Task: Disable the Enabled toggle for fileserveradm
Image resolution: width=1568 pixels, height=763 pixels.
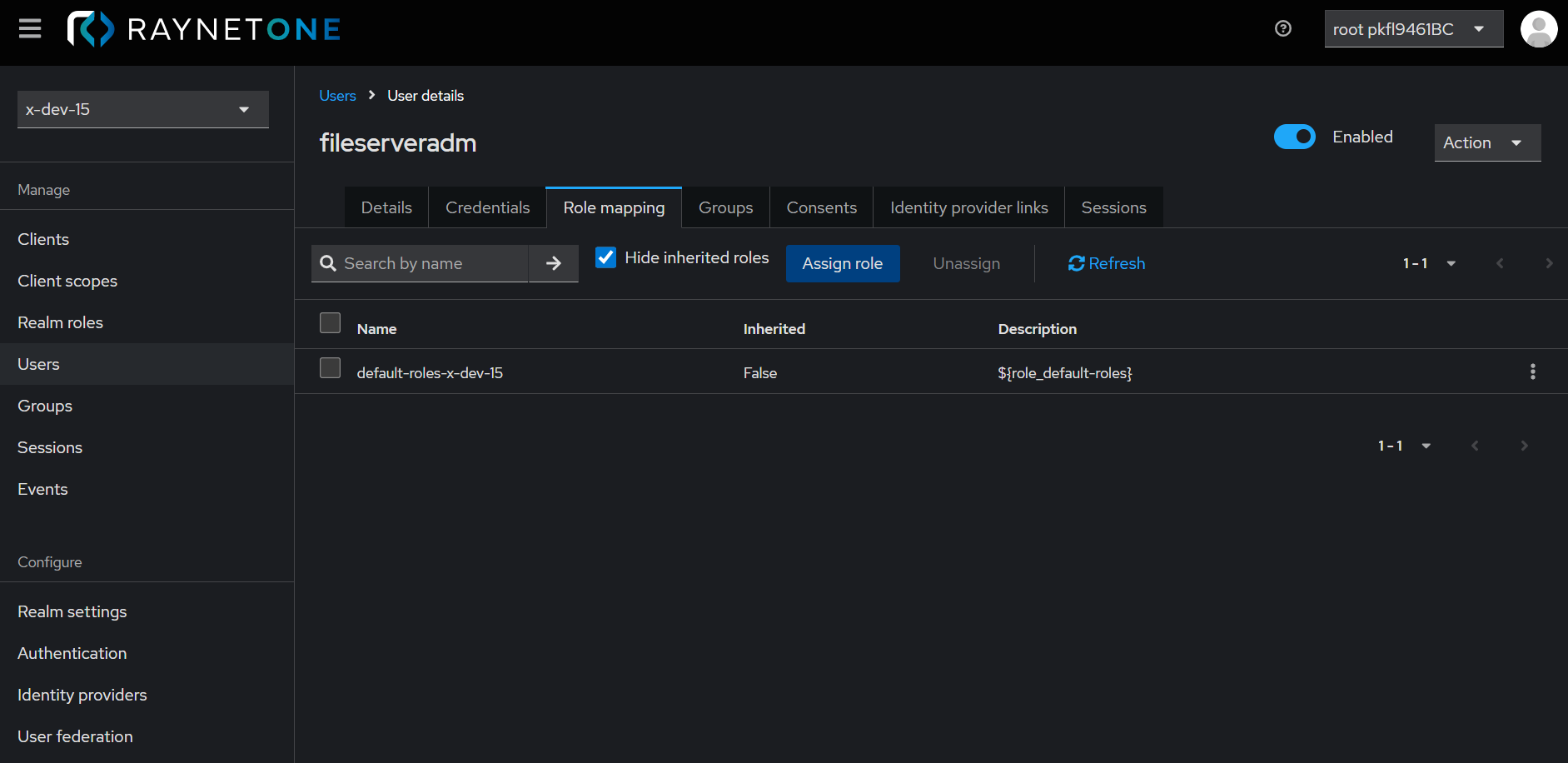Action: [x=1294, y=137]
